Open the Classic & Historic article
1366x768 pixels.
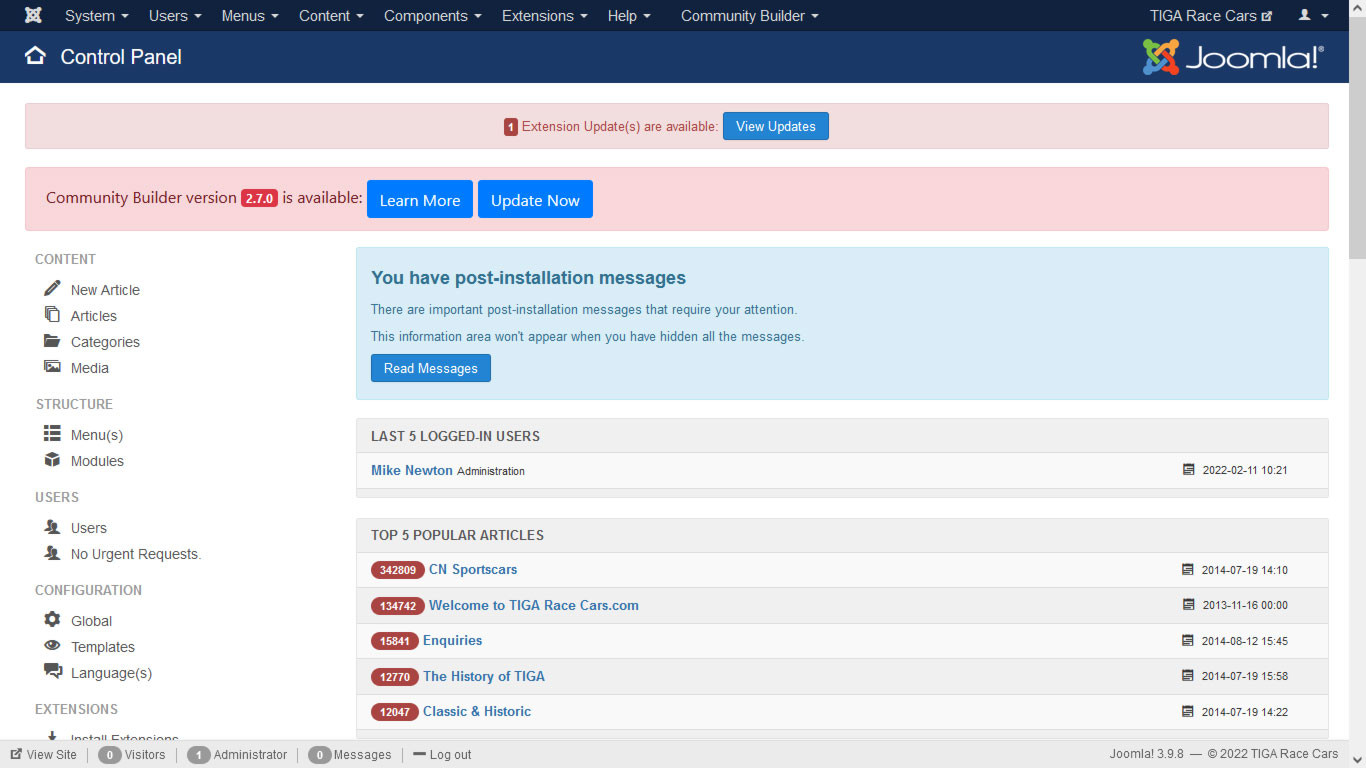(x=477, y=711)
